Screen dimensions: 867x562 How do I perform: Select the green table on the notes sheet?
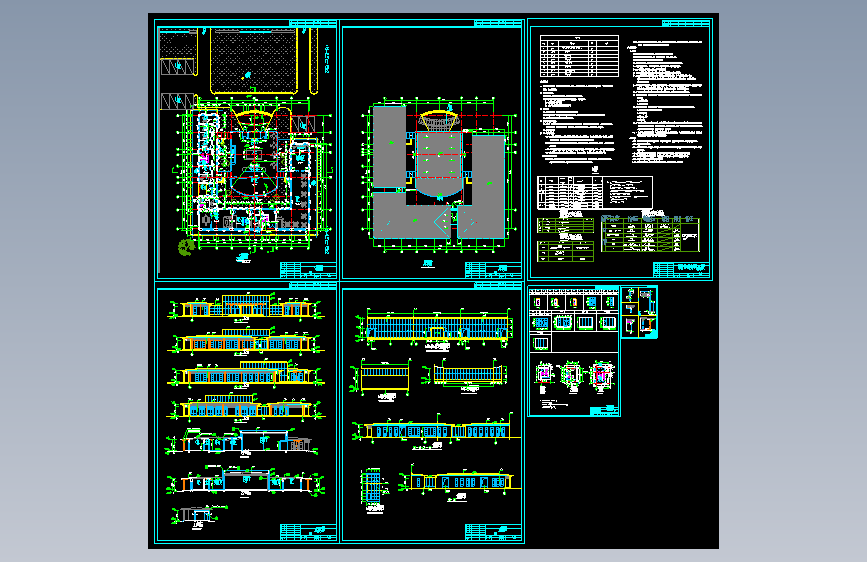pyautogui.click(x=650, y=235)
